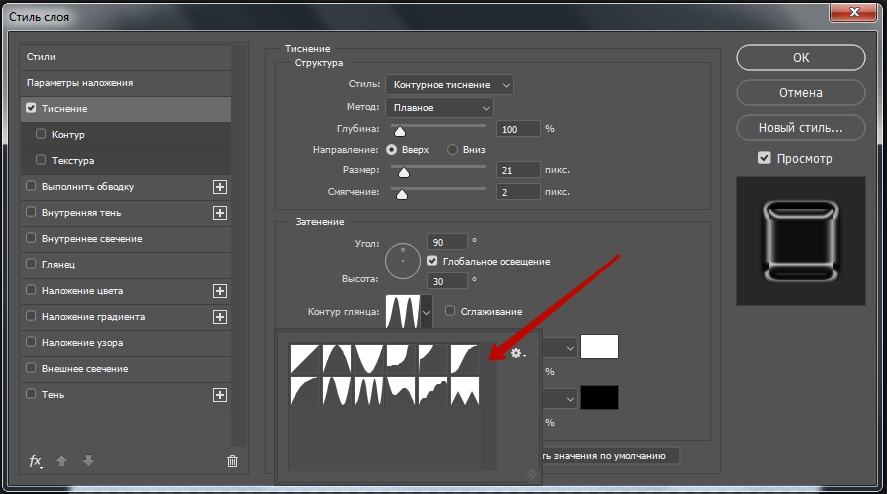Select the Внутренняя тень effect row
The image size is (887, 494).
click(x=126, y=213)
